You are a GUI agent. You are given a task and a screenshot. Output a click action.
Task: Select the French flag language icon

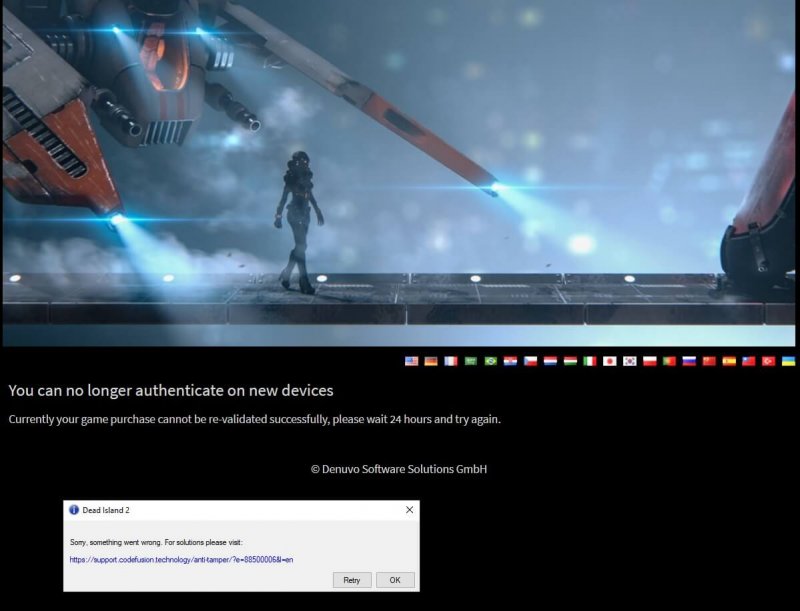coord(450,362)
